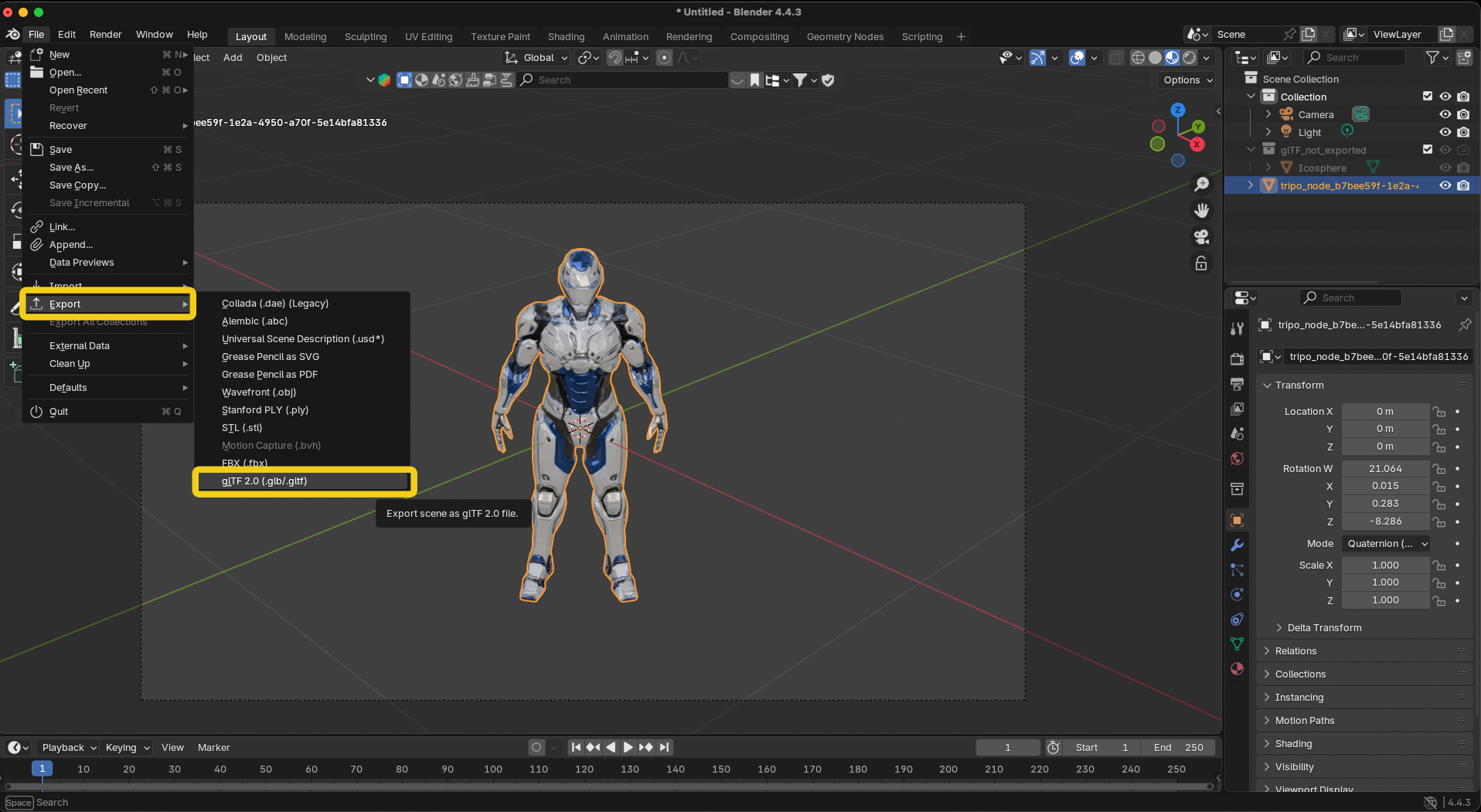Hide the Camera in the viewport
This screenshot has height=812, width=1481.
(x=1445, y=114)
